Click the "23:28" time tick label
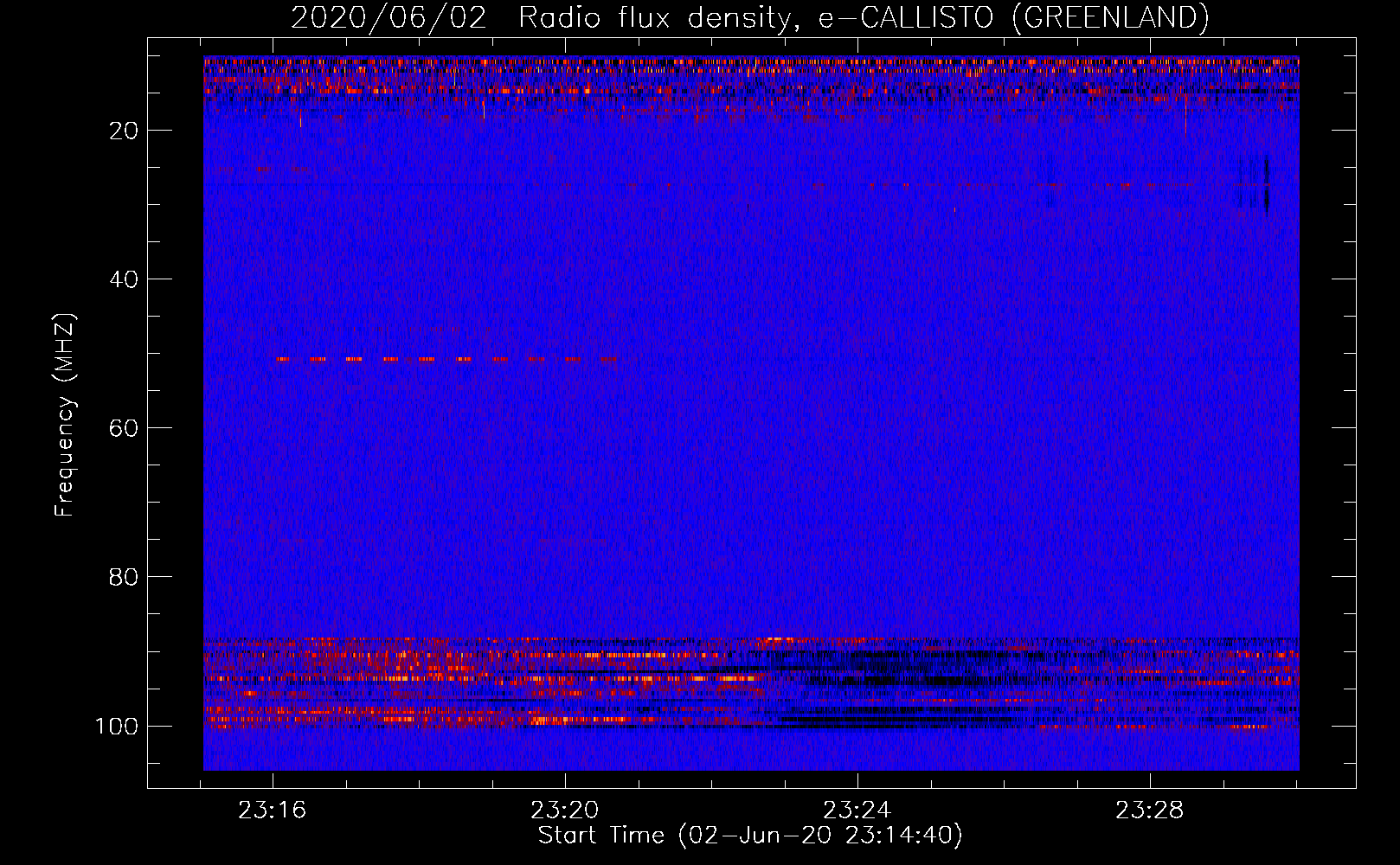This screenshot has height=865, width=1400. click(1150, 811)
